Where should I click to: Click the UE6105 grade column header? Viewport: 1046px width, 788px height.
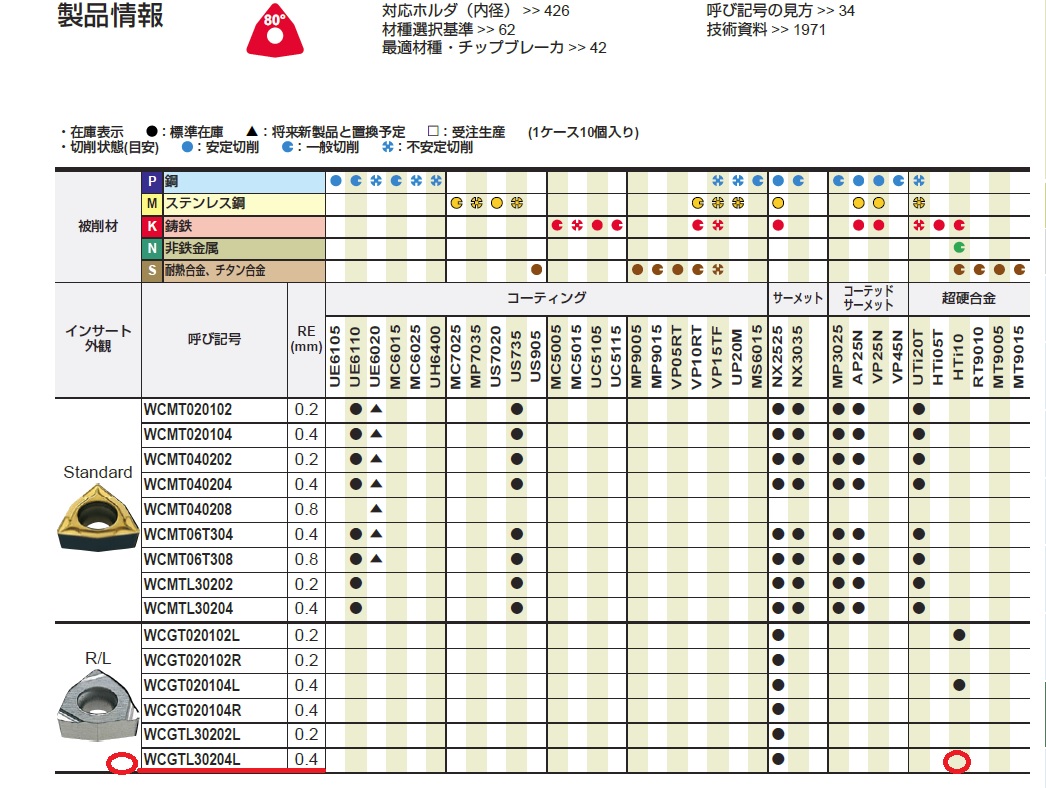[x=335, y=356]
